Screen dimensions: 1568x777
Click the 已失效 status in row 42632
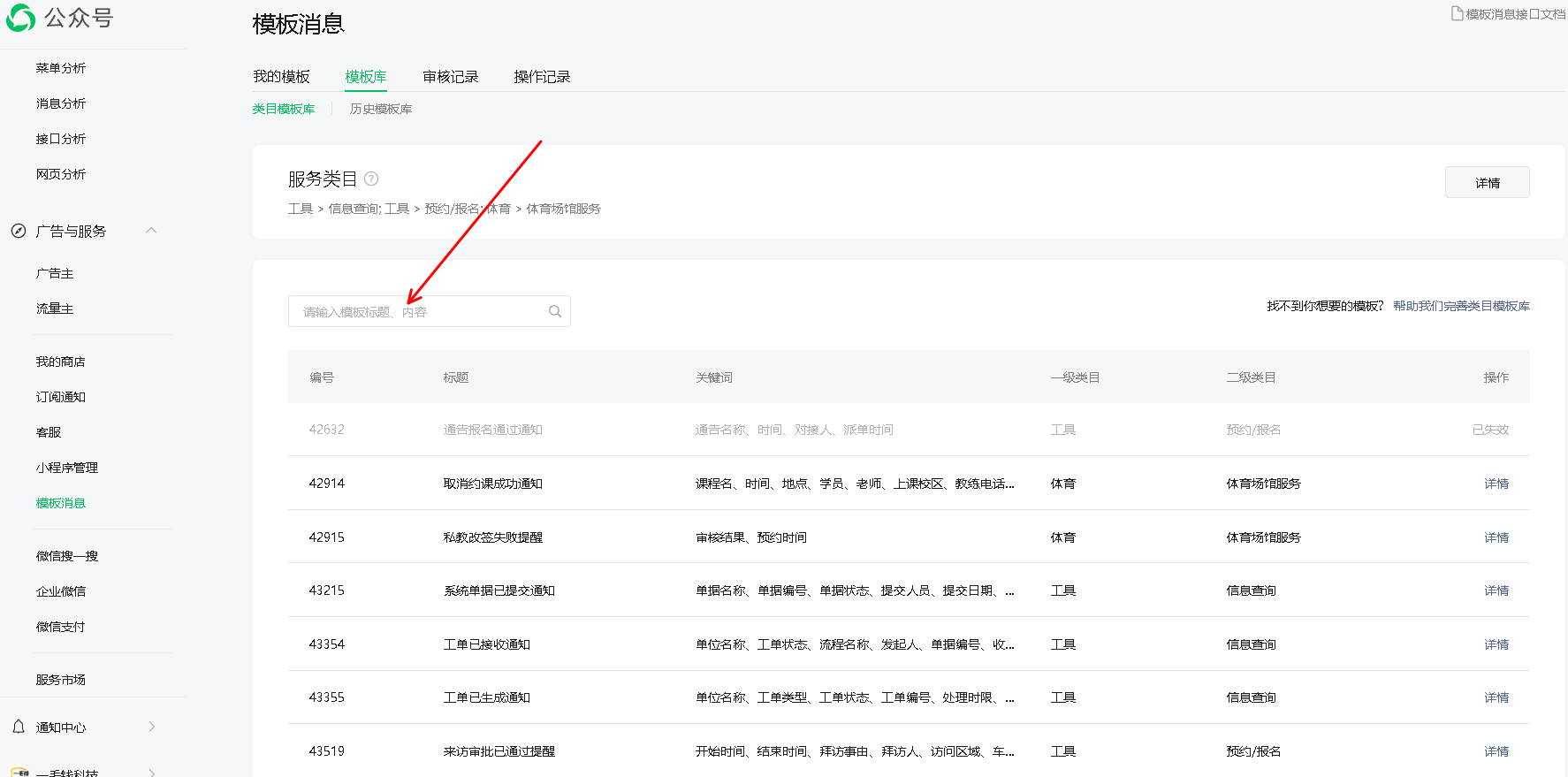coord(1490,430)
